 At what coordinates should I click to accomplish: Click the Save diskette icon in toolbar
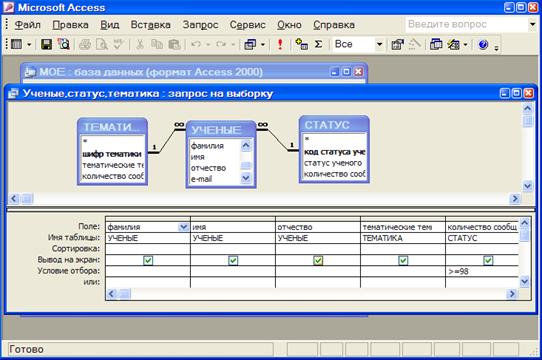pyautogui.click(x=46, y=44)
